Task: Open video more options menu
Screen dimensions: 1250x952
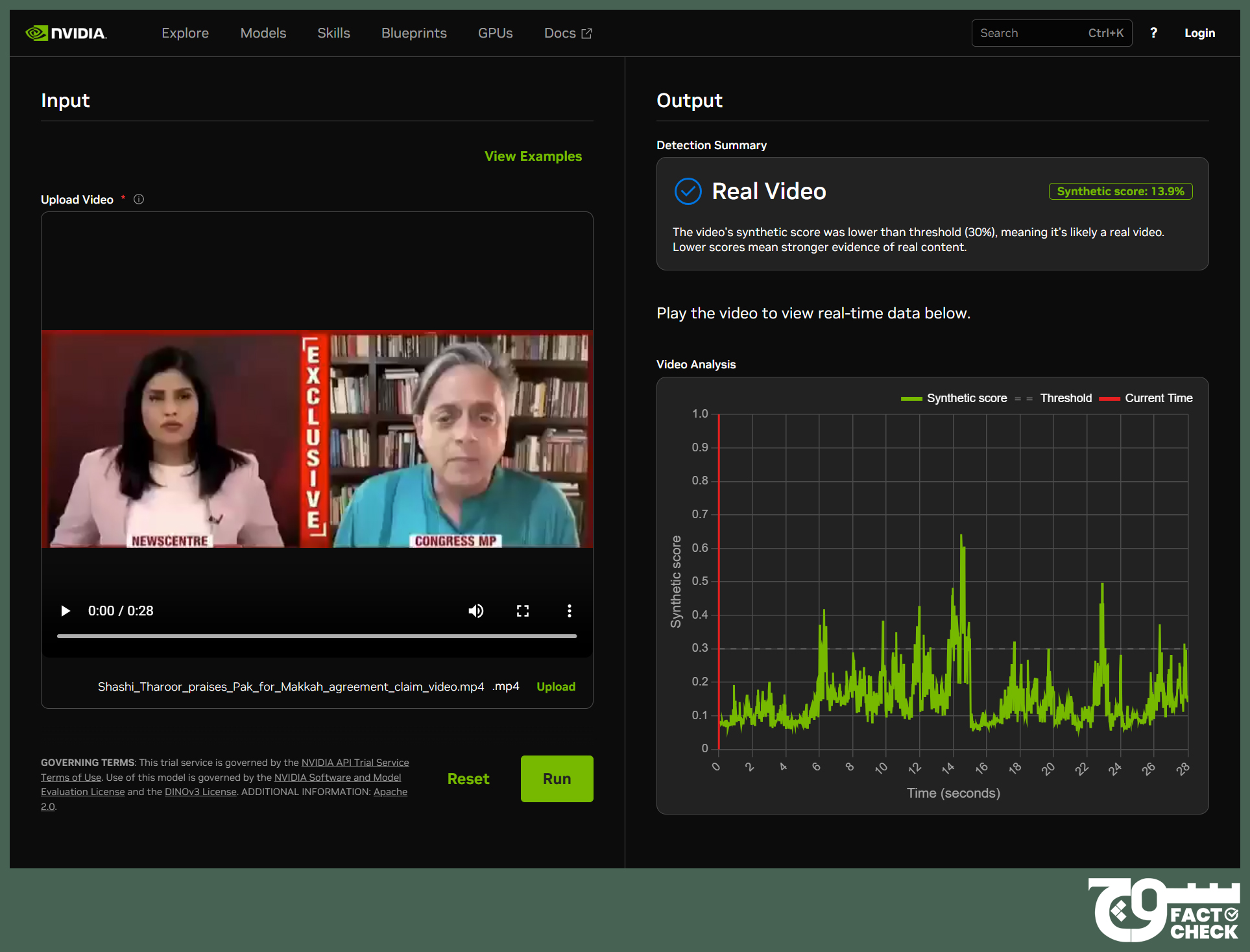Action: 570,611
